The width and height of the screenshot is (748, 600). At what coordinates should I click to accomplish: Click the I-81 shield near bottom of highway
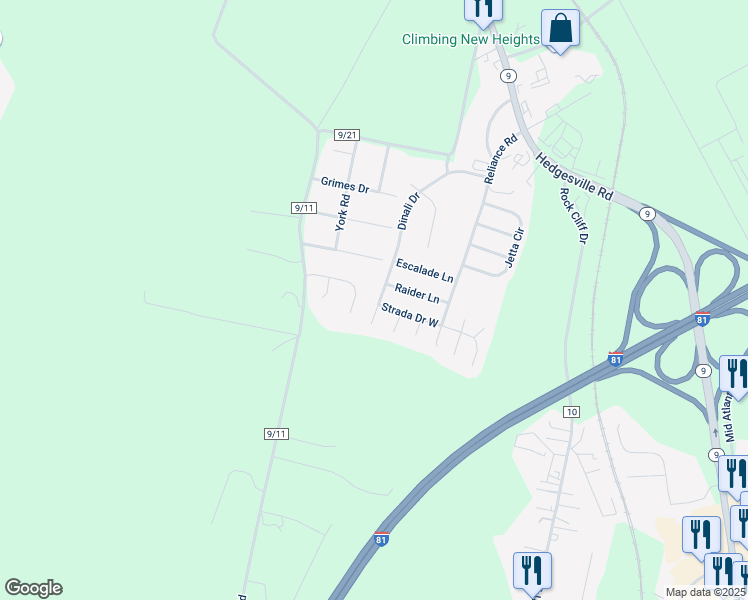pos(381,539)
